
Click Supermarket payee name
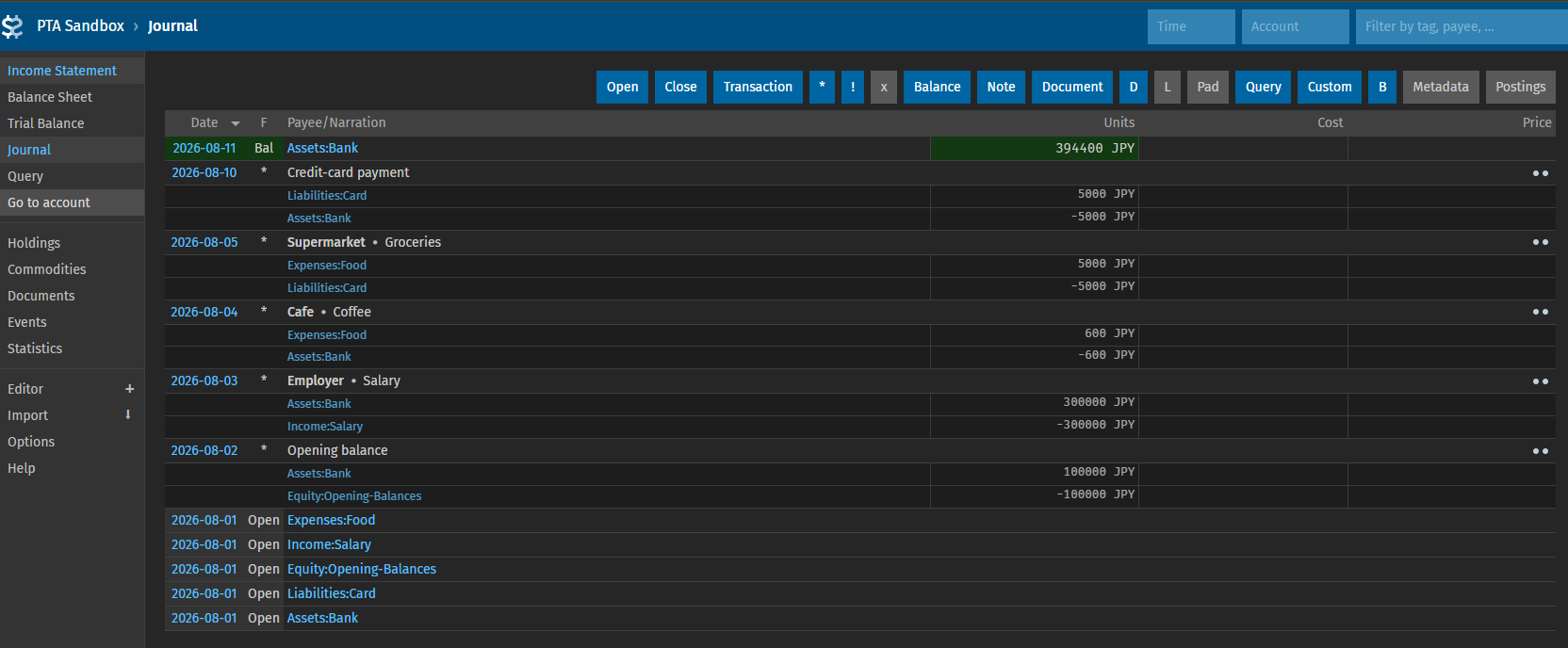click(x=326, y=242)
